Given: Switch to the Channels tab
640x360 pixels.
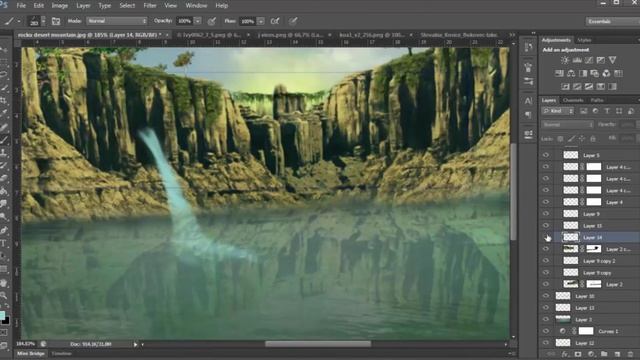Looking at the screenshot, I should coord(573,100).
